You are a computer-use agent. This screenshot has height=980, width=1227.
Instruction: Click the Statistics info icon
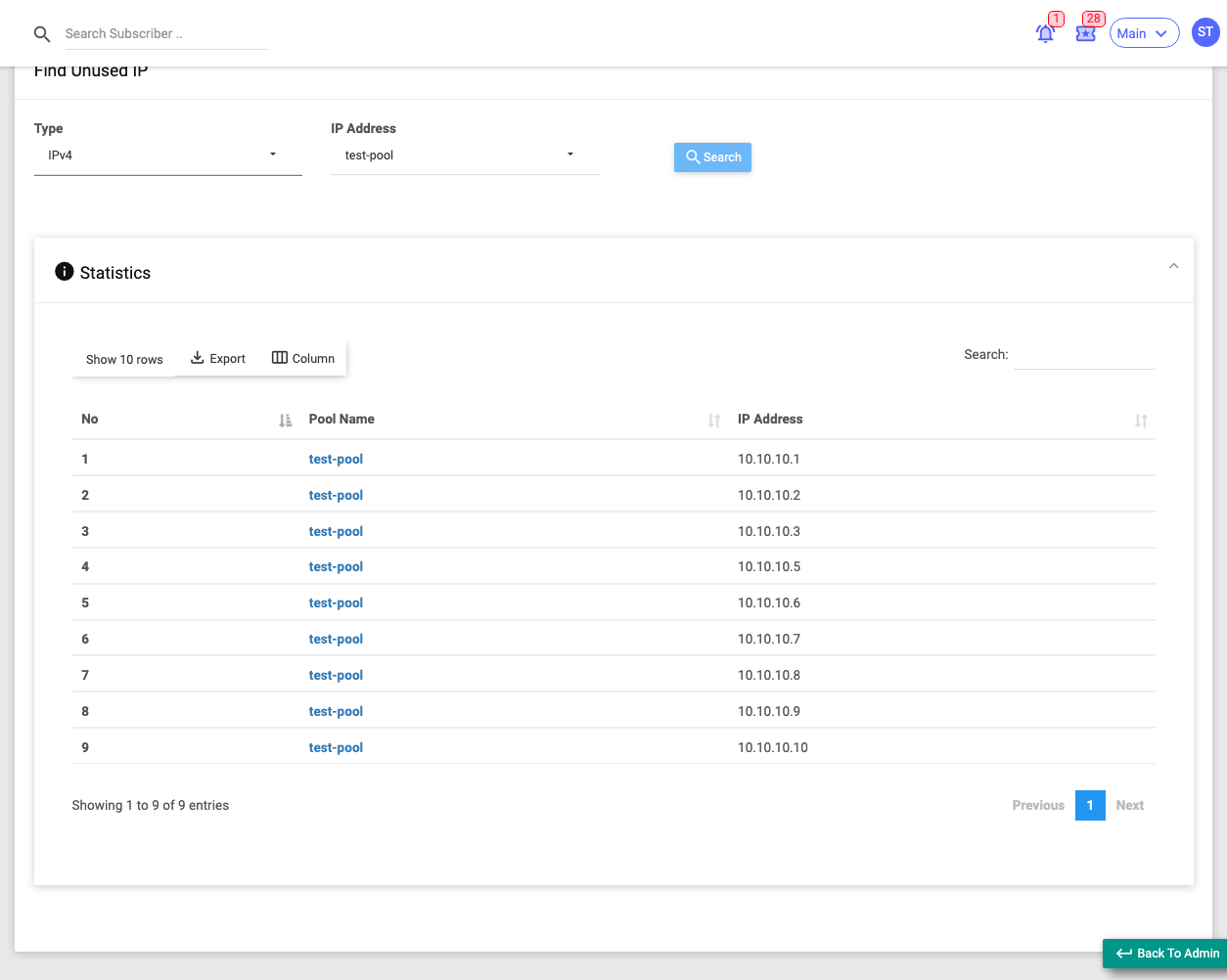[65, 272]
